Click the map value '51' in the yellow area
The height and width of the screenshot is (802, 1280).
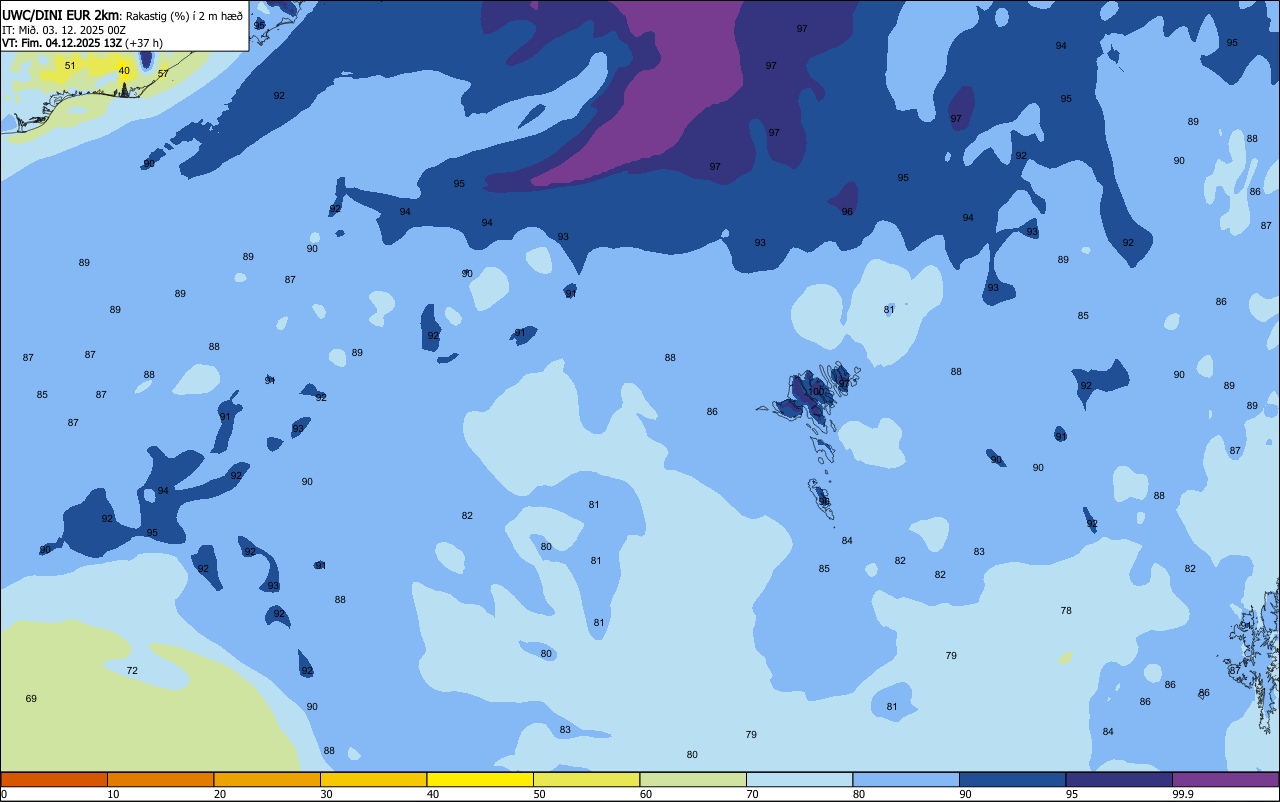pyautogui.click(x=70, y=66)
